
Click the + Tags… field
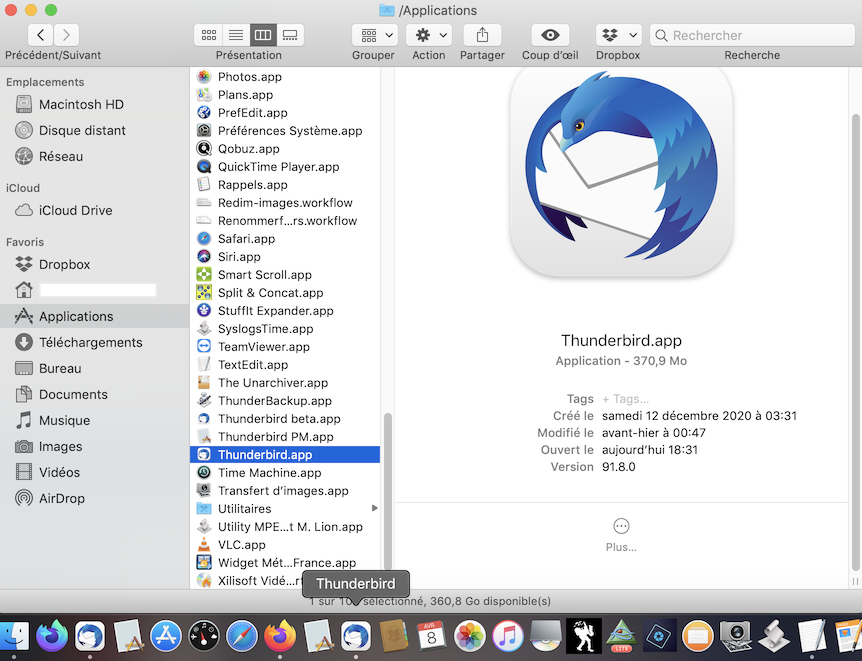point(626,399)
